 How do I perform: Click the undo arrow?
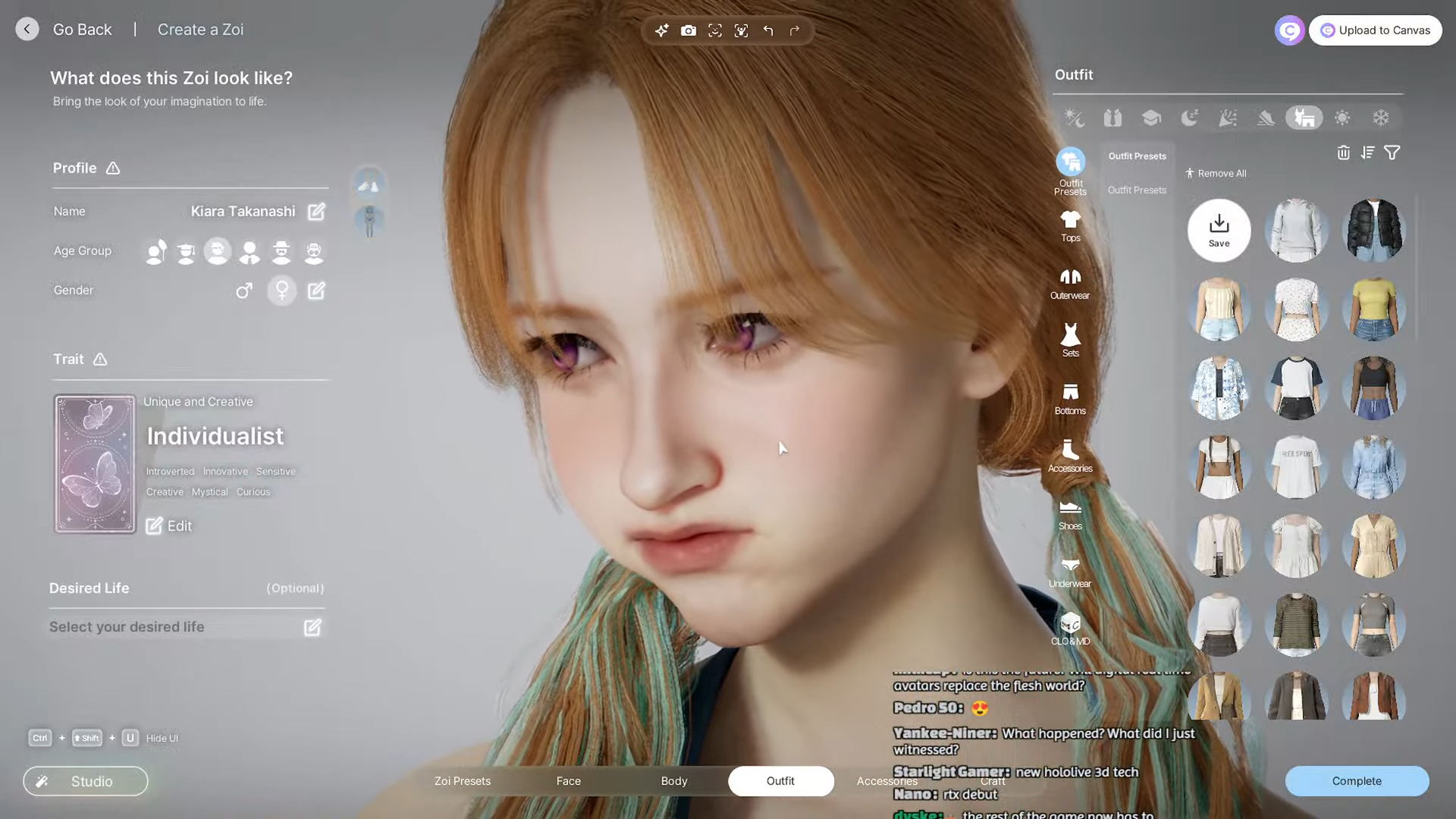pyautogui.click(x=768, y=30)
